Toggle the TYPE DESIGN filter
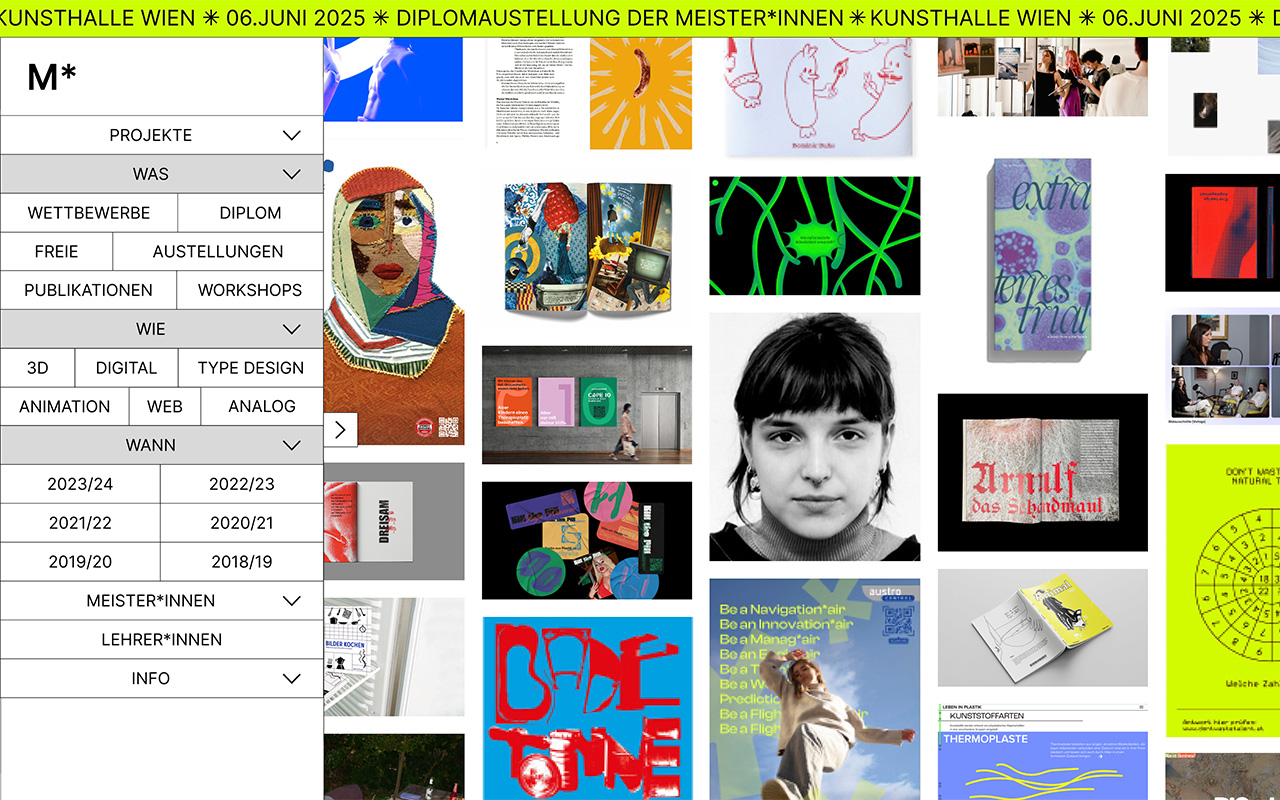The image size is (1280, 800). [250, 368]
